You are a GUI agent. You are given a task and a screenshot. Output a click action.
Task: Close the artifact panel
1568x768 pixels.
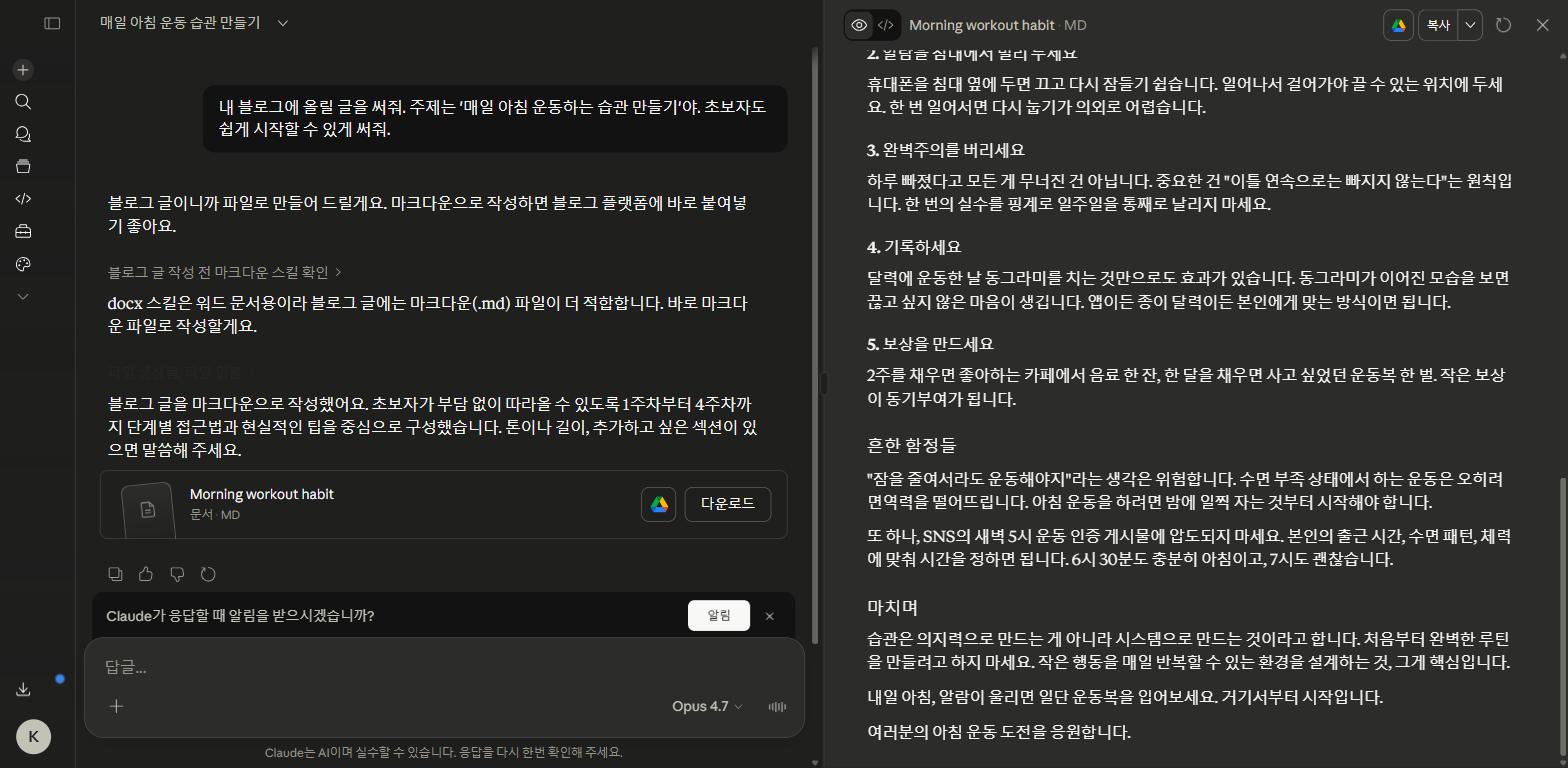1542,25
